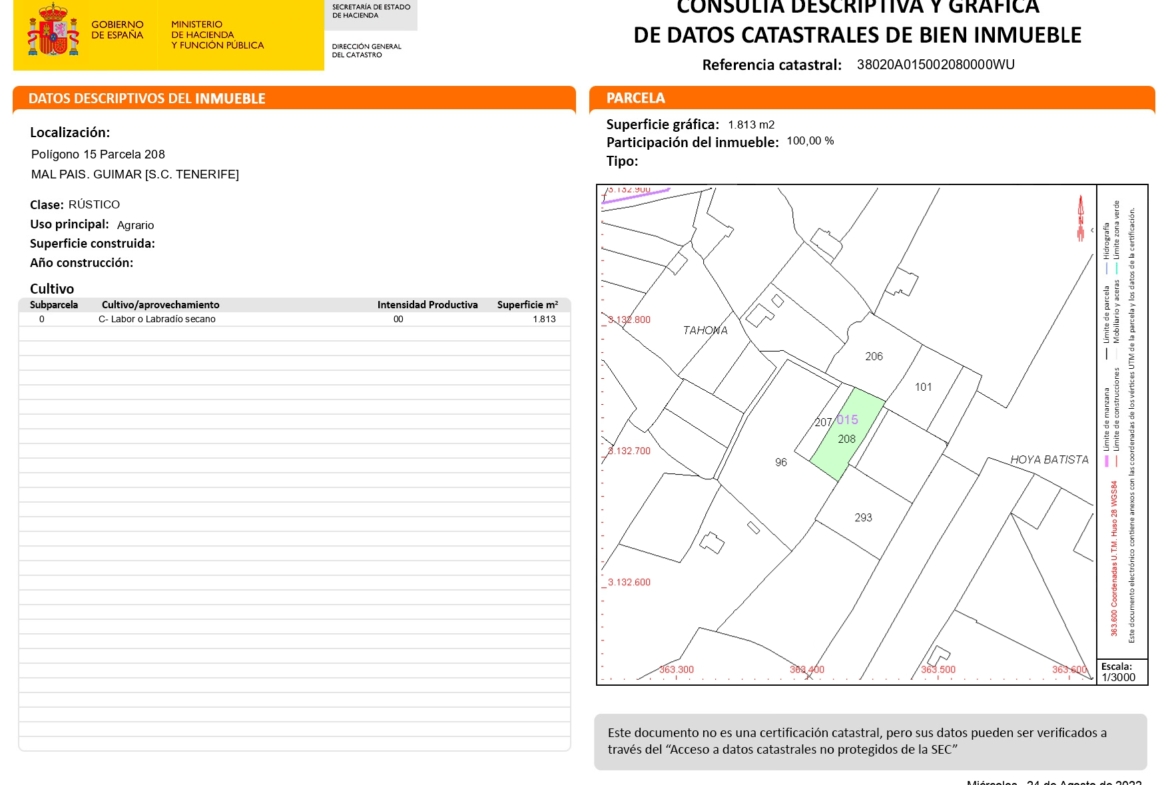Select the orange PARCELA section header
The image size is (1170, 785).
click(x=636, y=98)
